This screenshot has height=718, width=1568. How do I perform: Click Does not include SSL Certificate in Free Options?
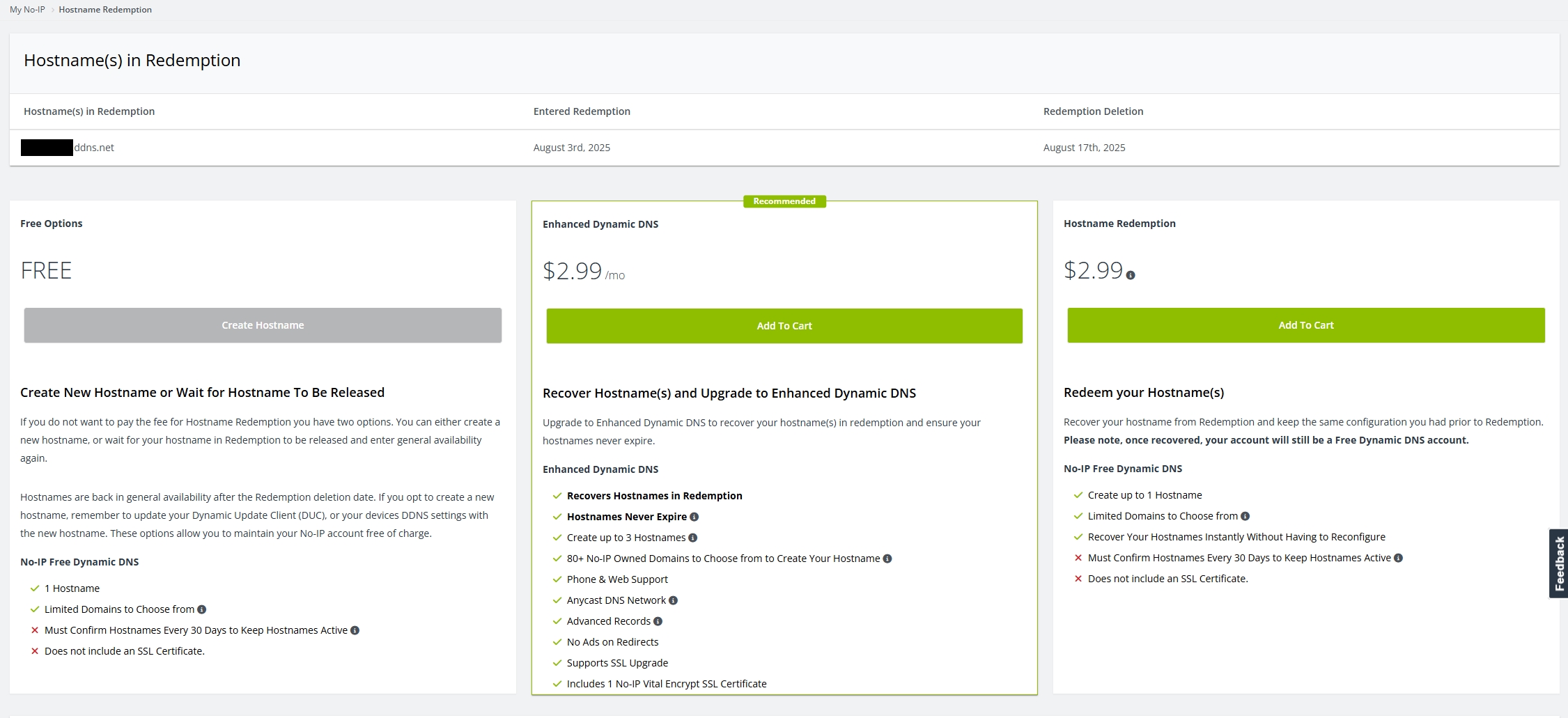125,651
